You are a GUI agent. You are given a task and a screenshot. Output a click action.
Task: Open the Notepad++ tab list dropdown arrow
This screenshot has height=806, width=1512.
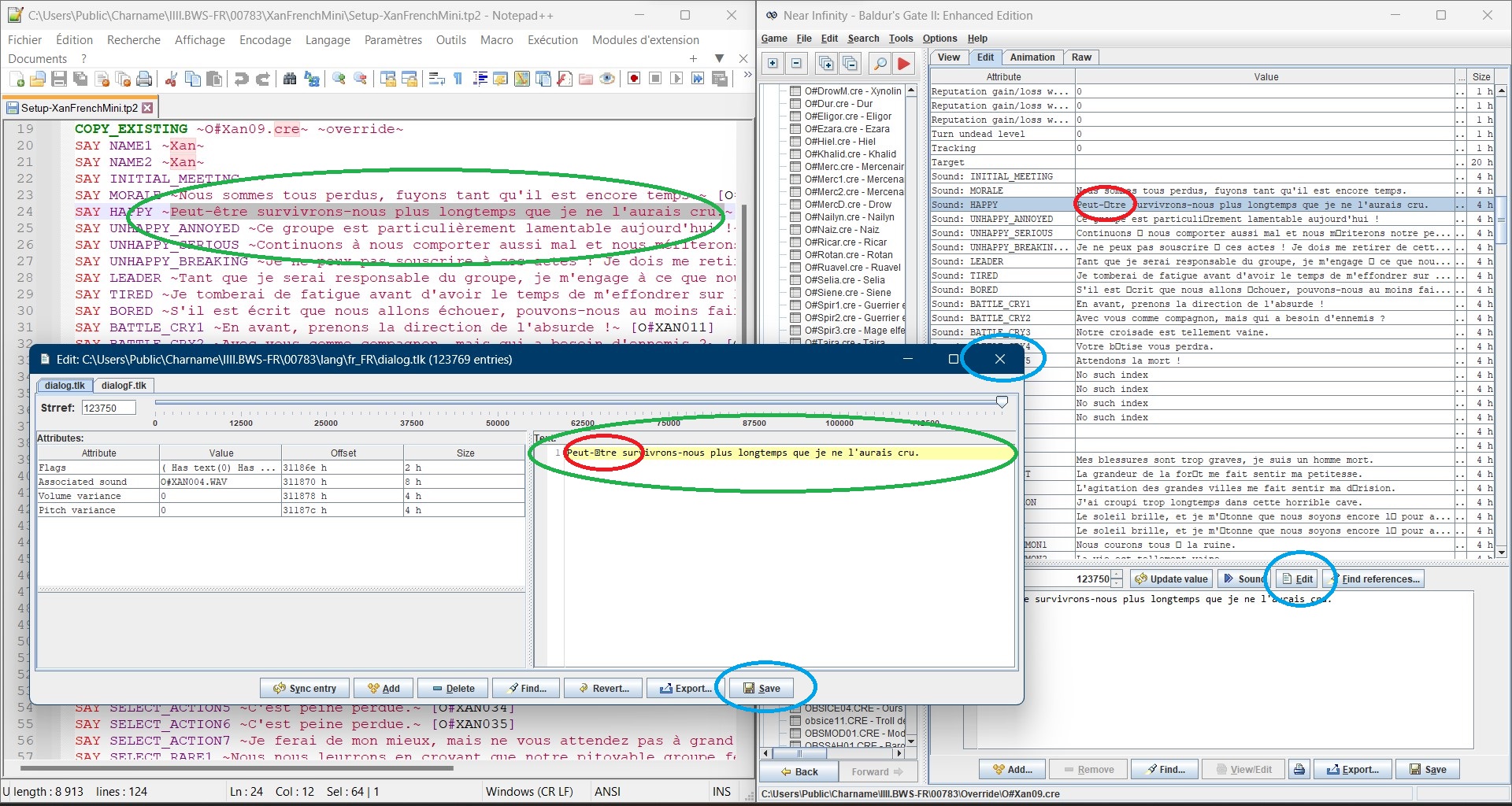(x=719, y=58)
